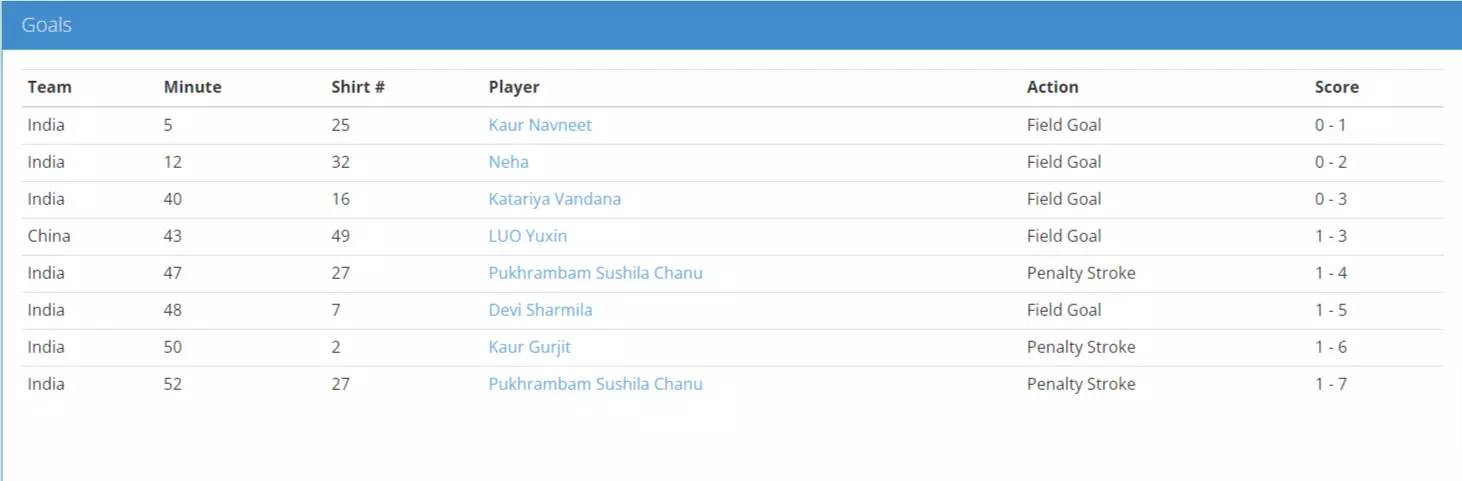Click the Goals panel heading

(x=47, y=25)
